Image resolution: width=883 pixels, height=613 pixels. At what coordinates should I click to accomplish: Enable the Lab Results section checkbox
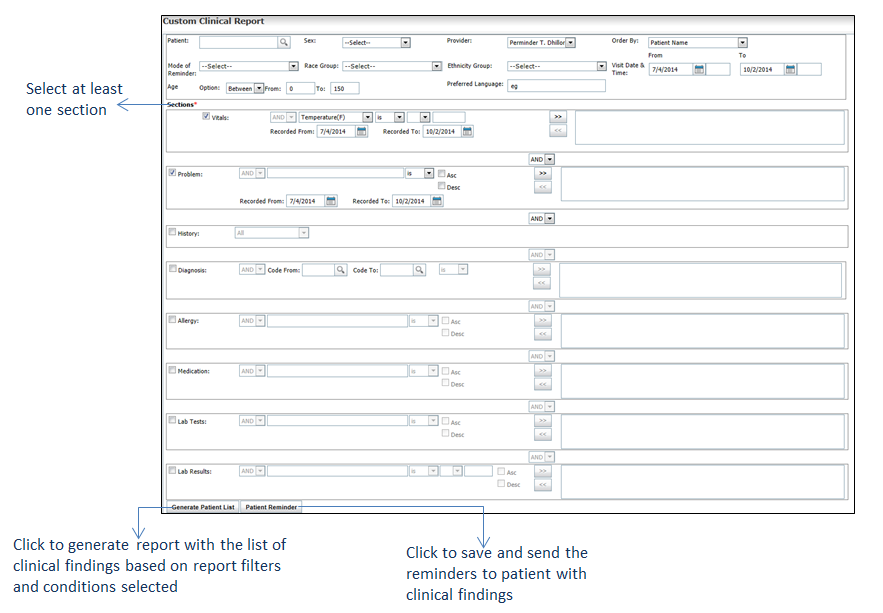(x=172, y=471)
